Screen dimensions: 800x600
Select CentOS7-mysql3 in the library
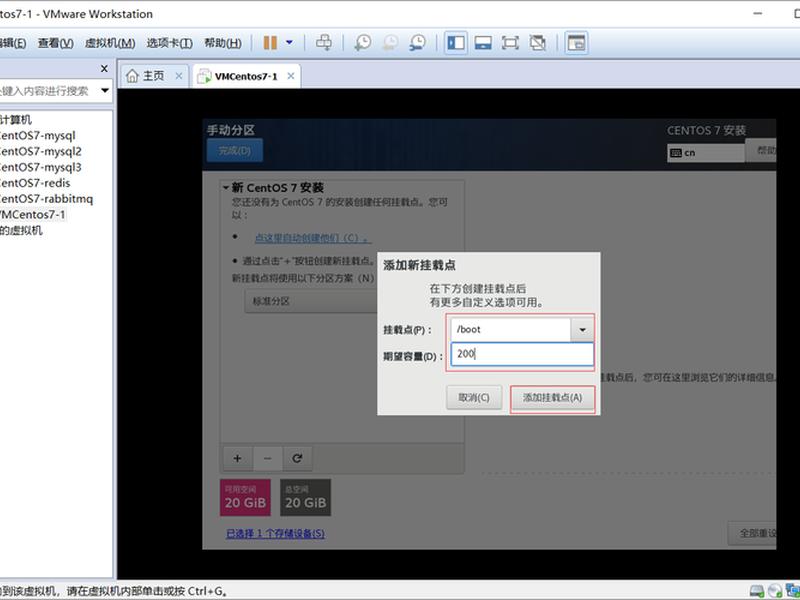40,167
